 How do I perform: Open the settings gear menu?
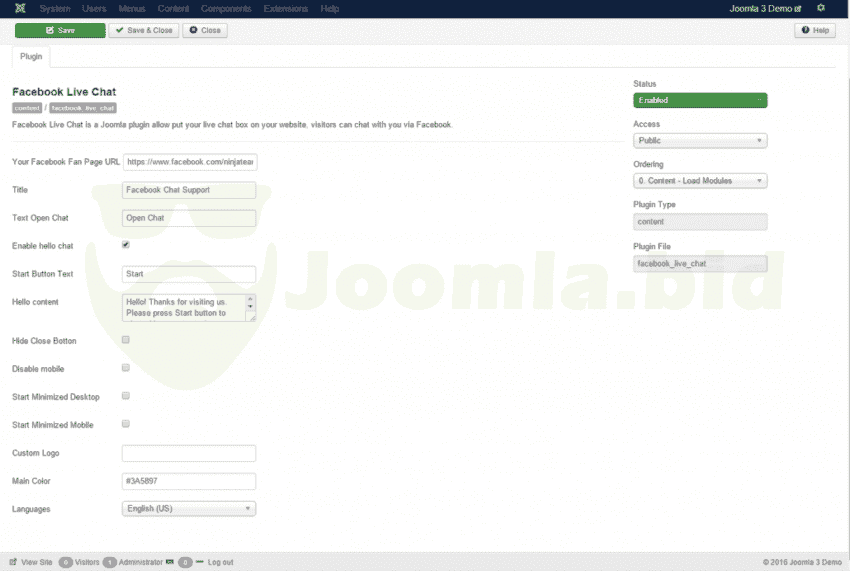click(821, 8)
